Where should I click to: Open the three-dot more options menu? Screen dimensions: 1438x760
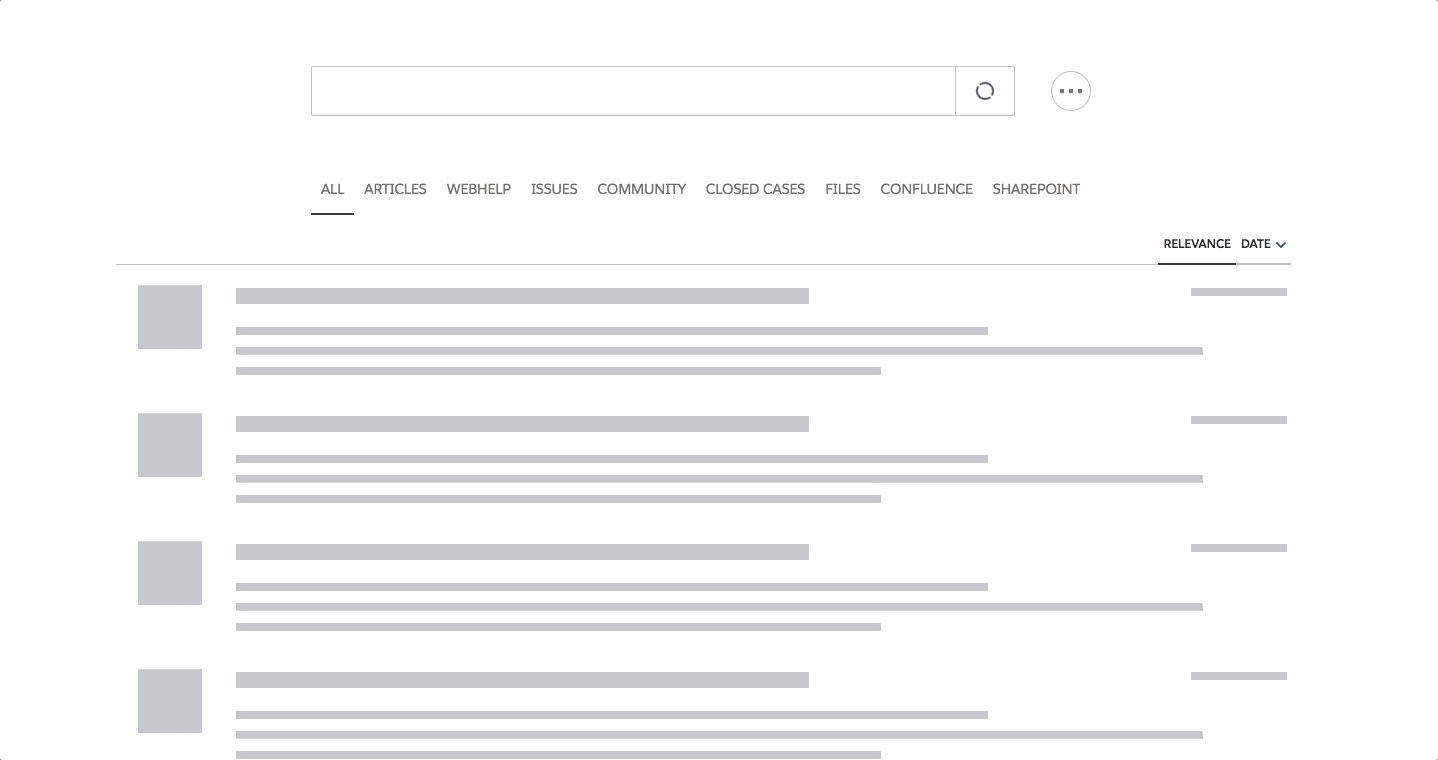(x=1071, y=91)
